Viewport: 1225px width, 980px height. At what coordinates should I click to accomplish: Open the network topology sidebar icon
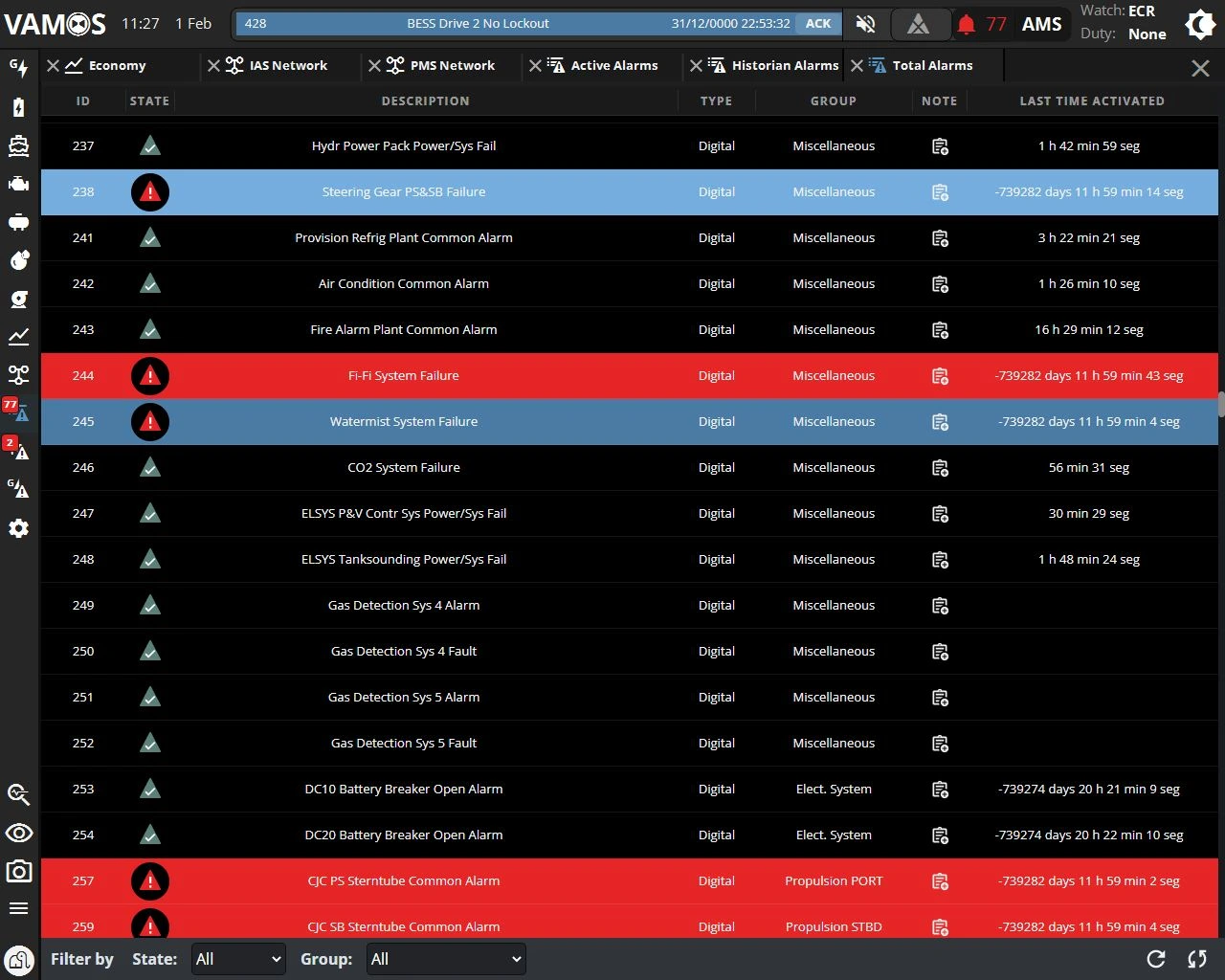pyautogui.click(x=18, y=375)
